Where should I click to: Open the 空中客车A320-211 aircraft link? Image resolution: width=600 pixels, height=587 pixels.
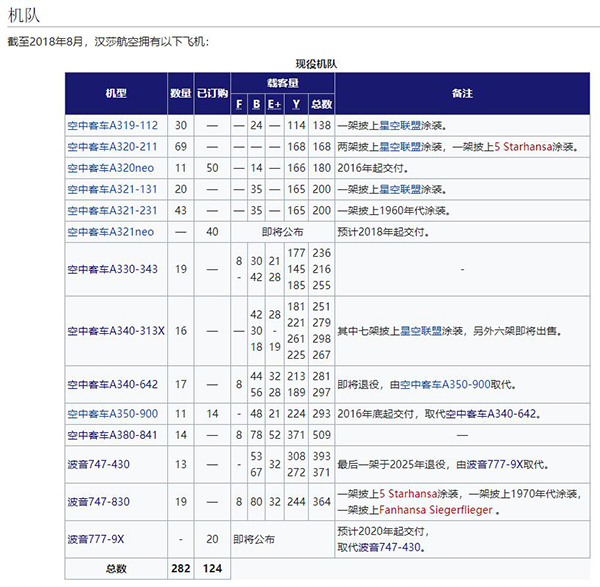coord(112,147)
